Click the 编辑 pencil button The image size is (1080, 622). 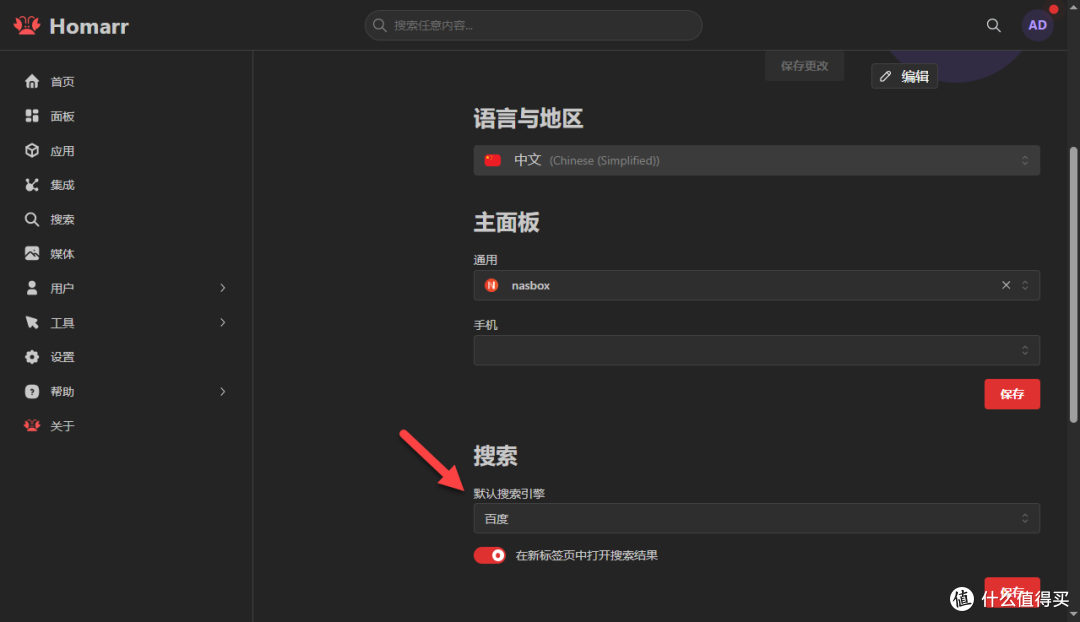click(x=904, y=76)
